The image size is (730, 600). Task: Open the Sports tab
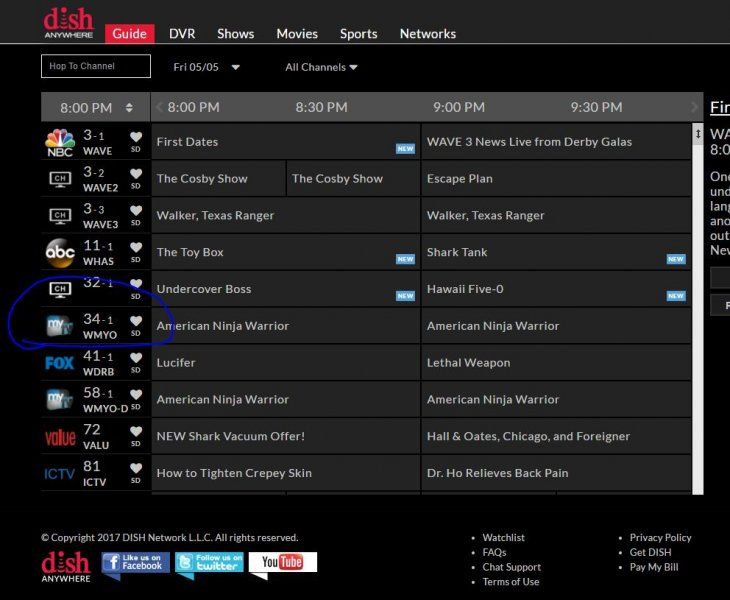[358, 34]
